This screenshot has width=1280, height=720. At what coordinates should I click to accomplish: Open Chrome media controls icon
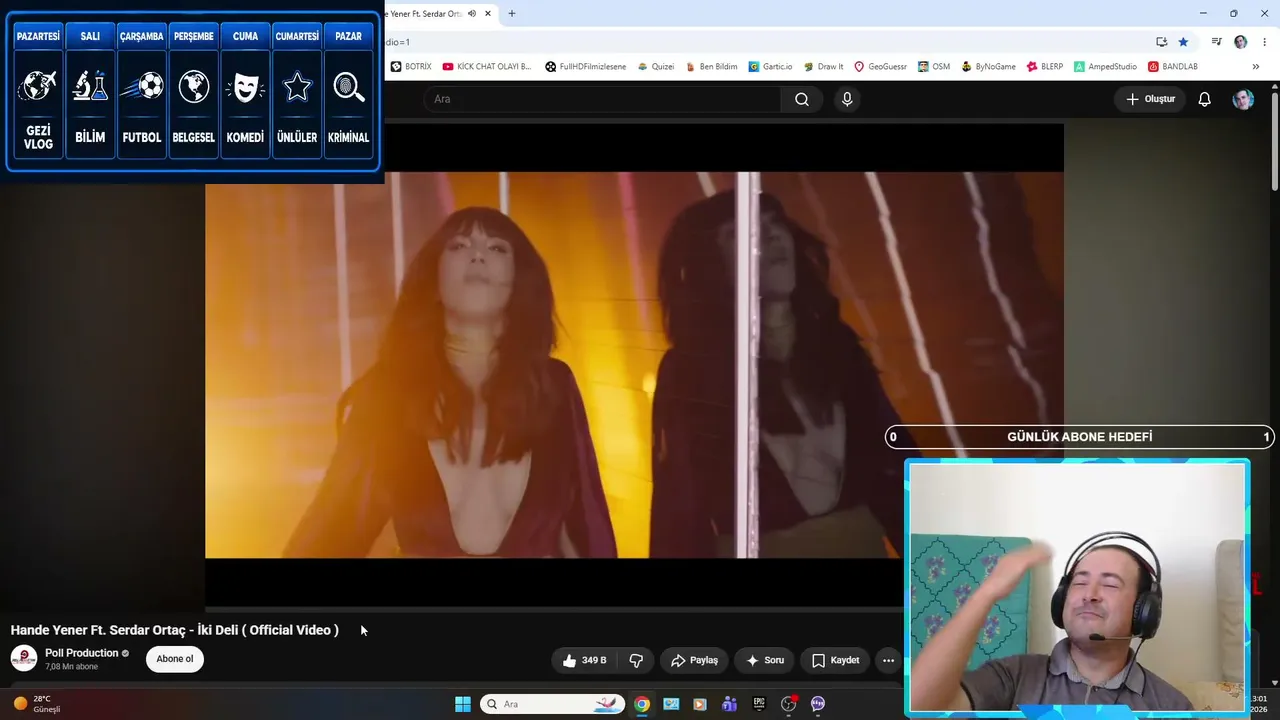pos(1216,42)
